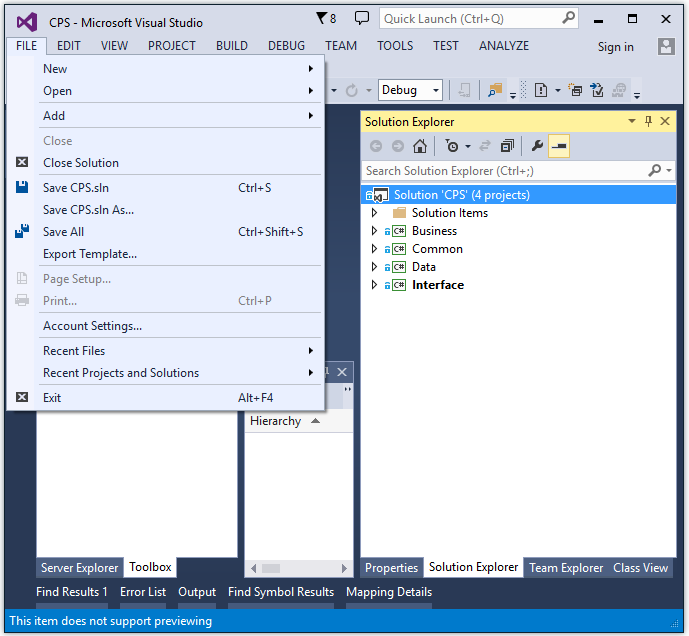
Task: Switch to the Team Explorer tab
Action: (566, 567)
